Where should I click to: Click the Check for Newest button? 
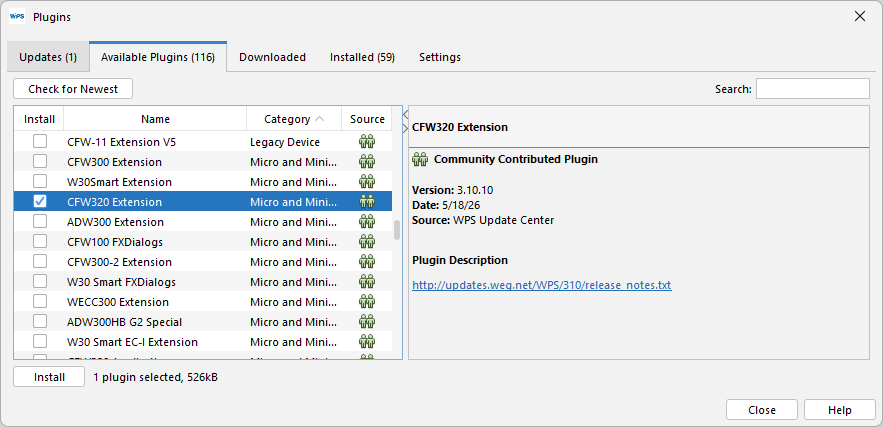point(73,89)
